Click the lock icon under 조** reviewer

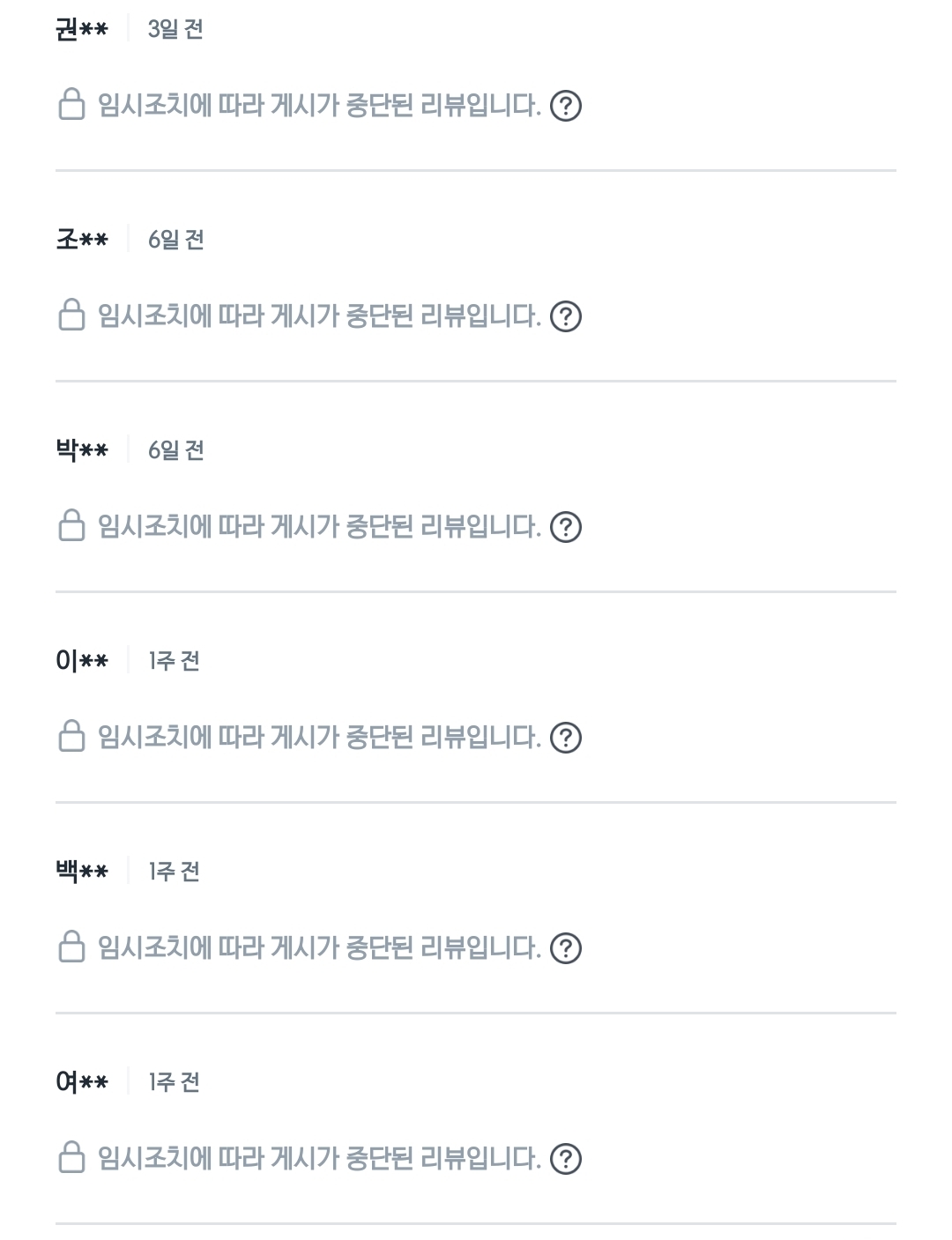71,315
